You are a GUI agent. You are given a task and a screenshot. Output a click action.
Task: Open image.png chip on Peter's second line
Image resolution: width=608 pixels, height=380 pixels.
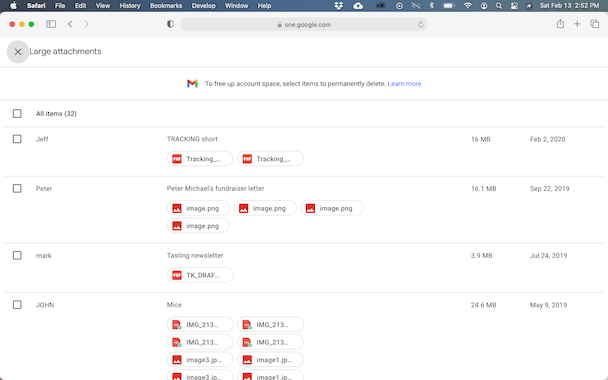tap(198, 226)
